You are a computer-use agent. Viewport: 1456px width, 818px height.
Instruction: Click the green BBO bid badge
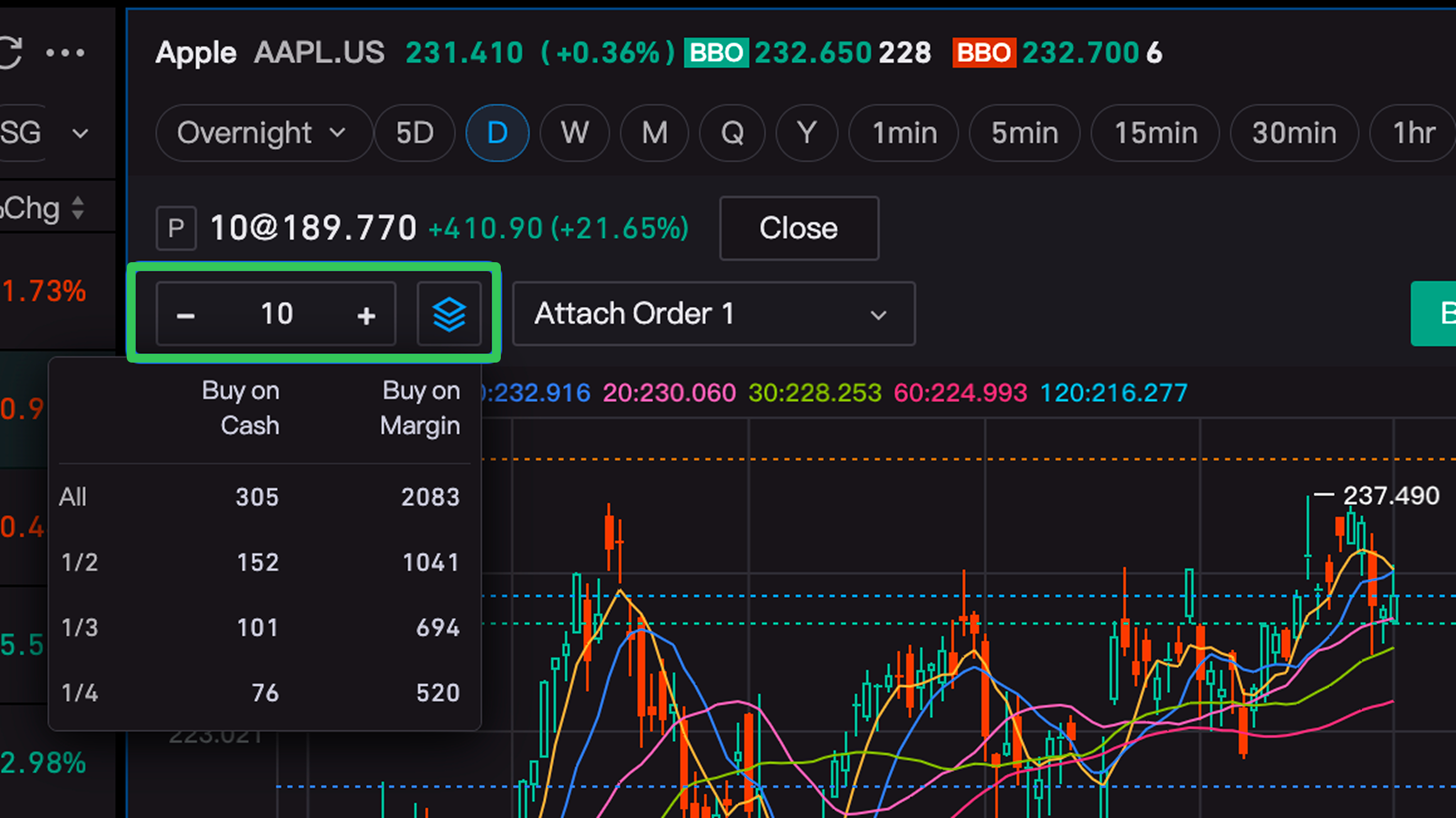click(715, 53)
